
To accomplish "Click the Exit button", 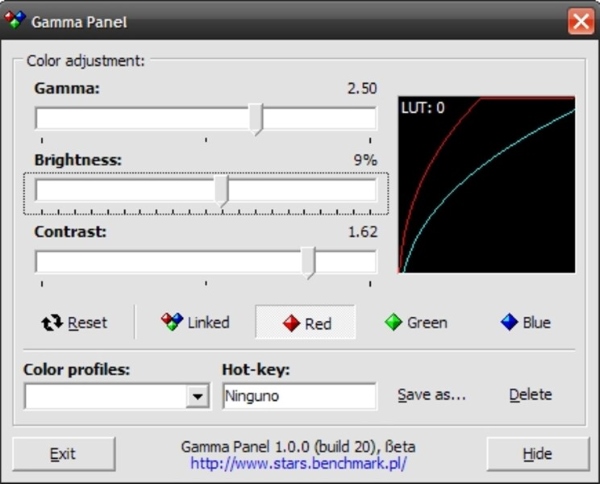I will (x=63, y=454).
